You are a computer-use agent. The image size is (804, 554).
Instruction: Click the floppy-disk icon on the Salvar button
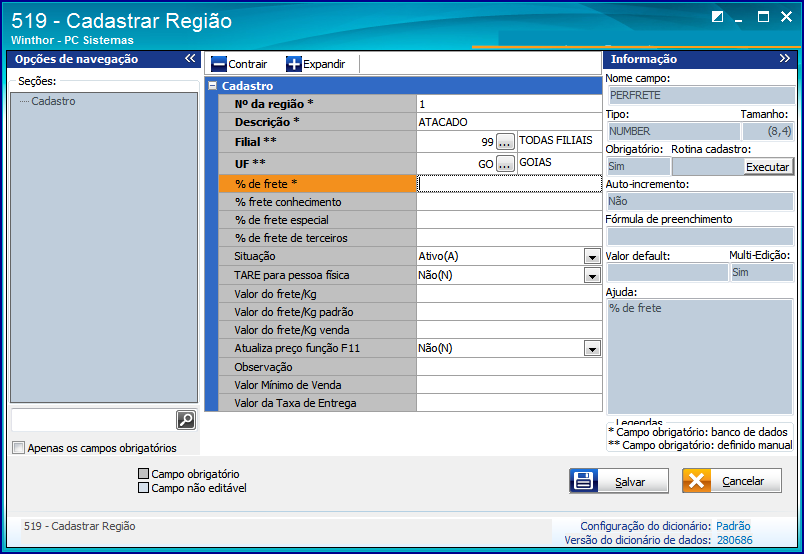click(x=584, y=481)
